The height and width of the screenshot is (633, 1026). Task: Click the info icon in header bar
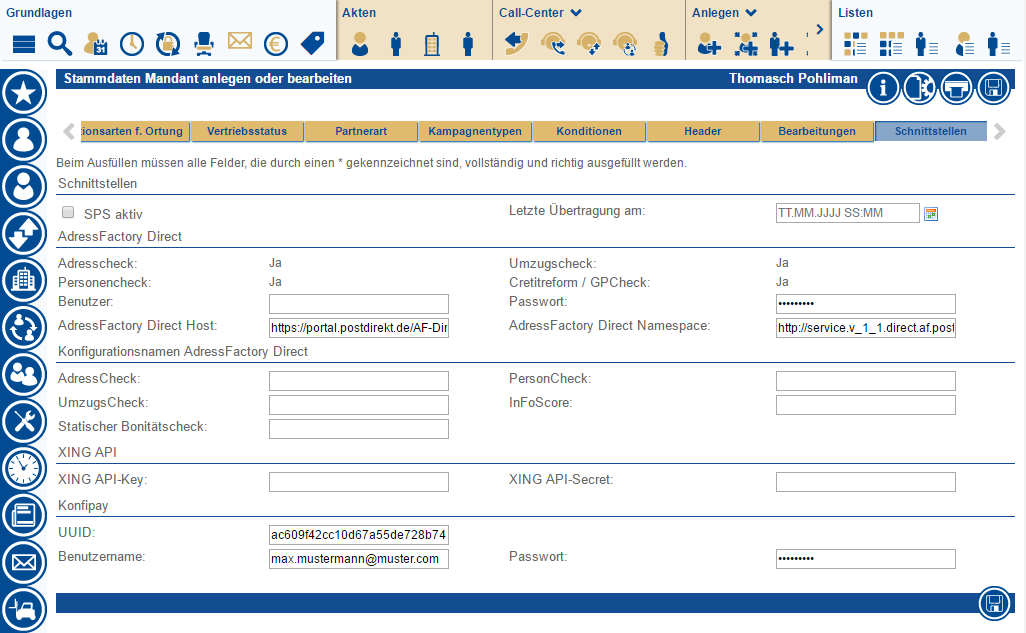click(x=883, y=87)
